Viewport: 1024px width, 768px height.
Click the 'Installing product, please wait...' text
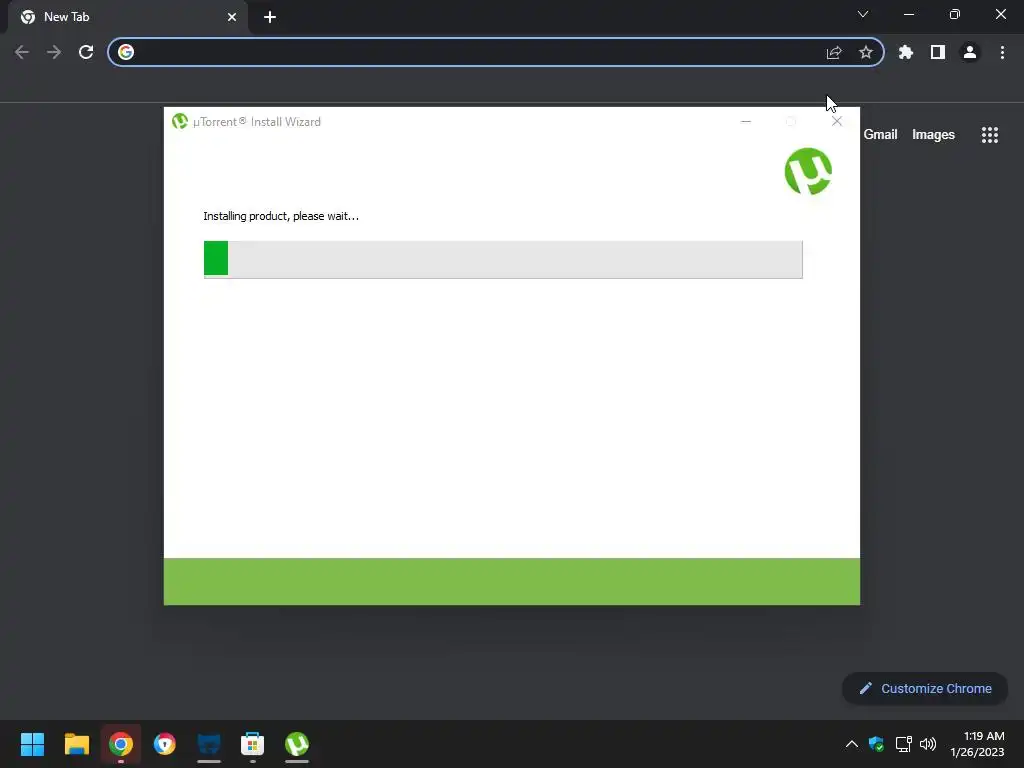coord(281,216)
